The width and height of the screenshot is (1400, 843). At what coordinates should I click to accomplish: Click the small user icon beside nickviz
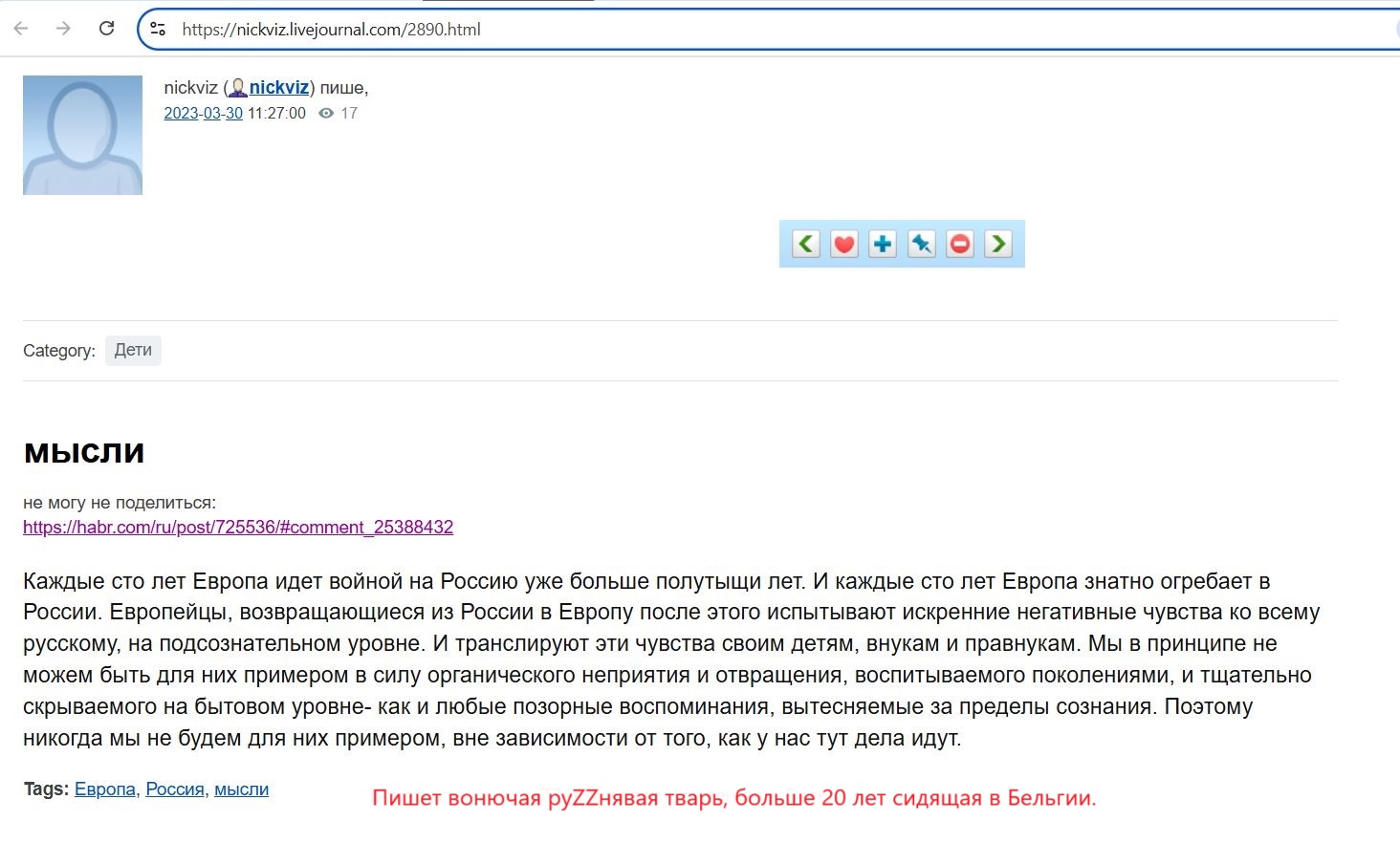[238, 88]
